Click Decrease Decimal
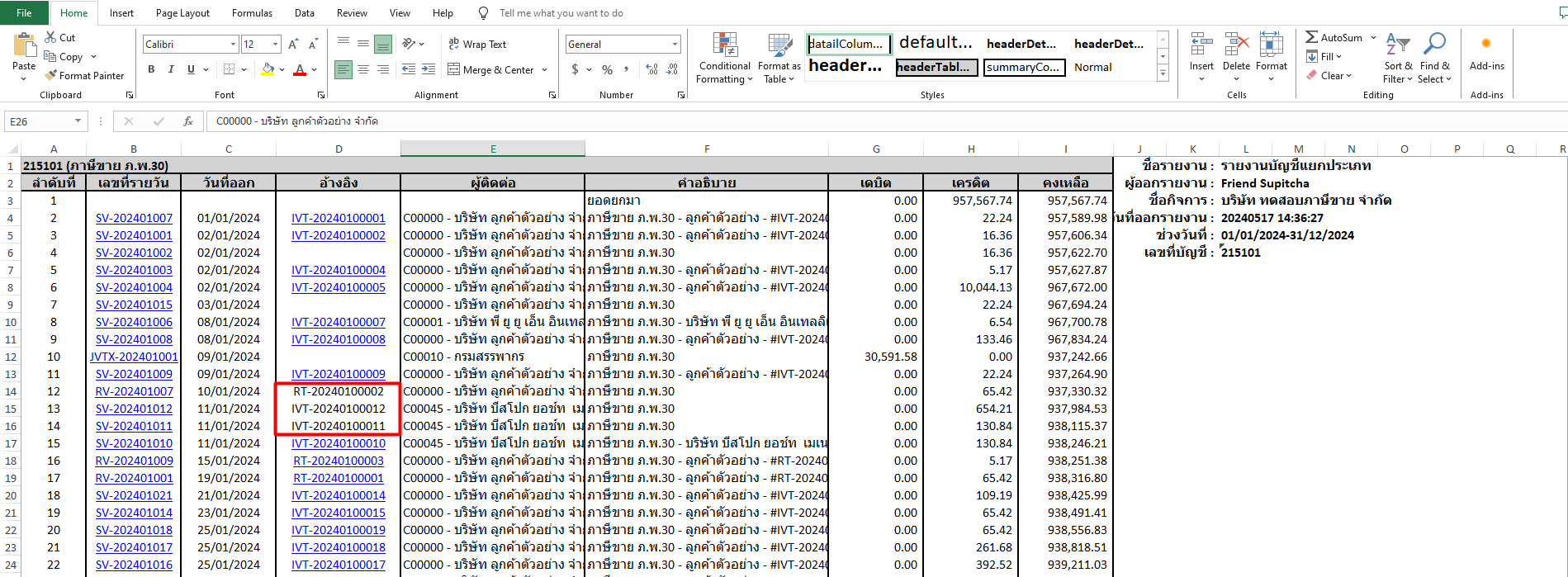 point(672,69)
